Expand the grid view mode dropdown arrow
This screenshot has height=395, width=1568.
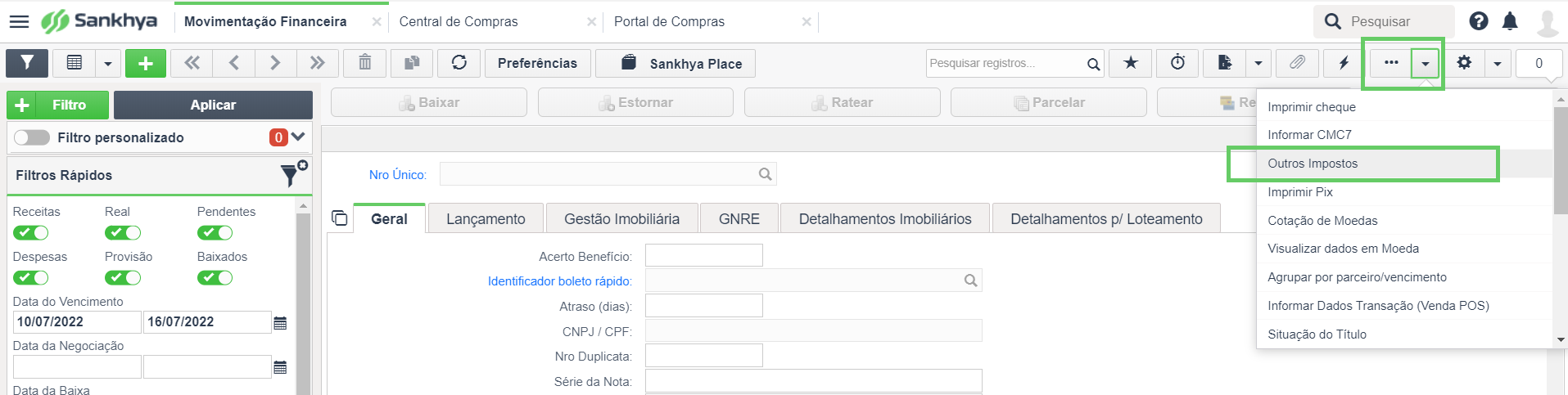pyautogui.click(x=108, y=63)
